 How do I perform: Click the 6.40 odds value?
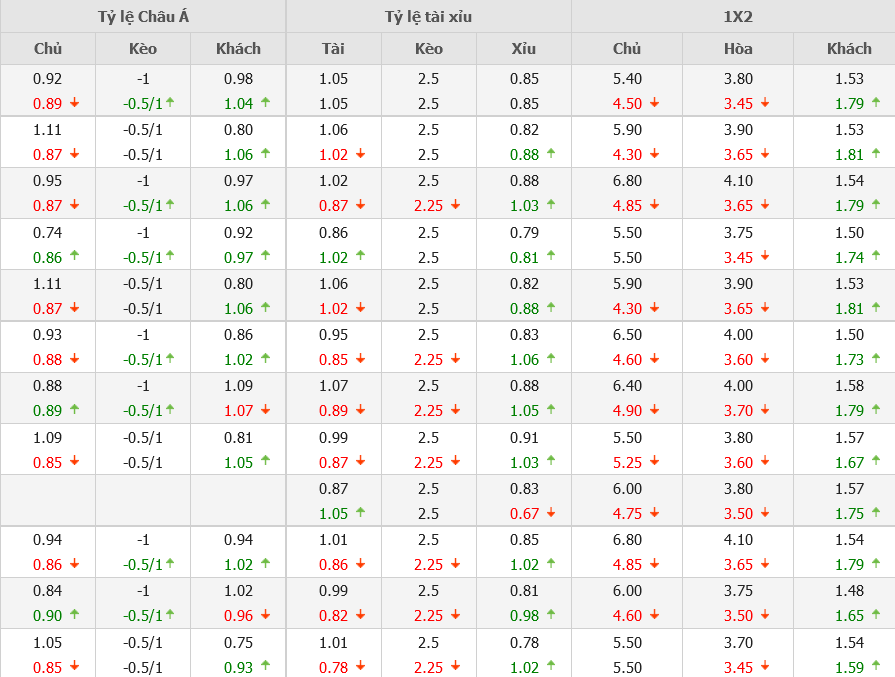626,385
